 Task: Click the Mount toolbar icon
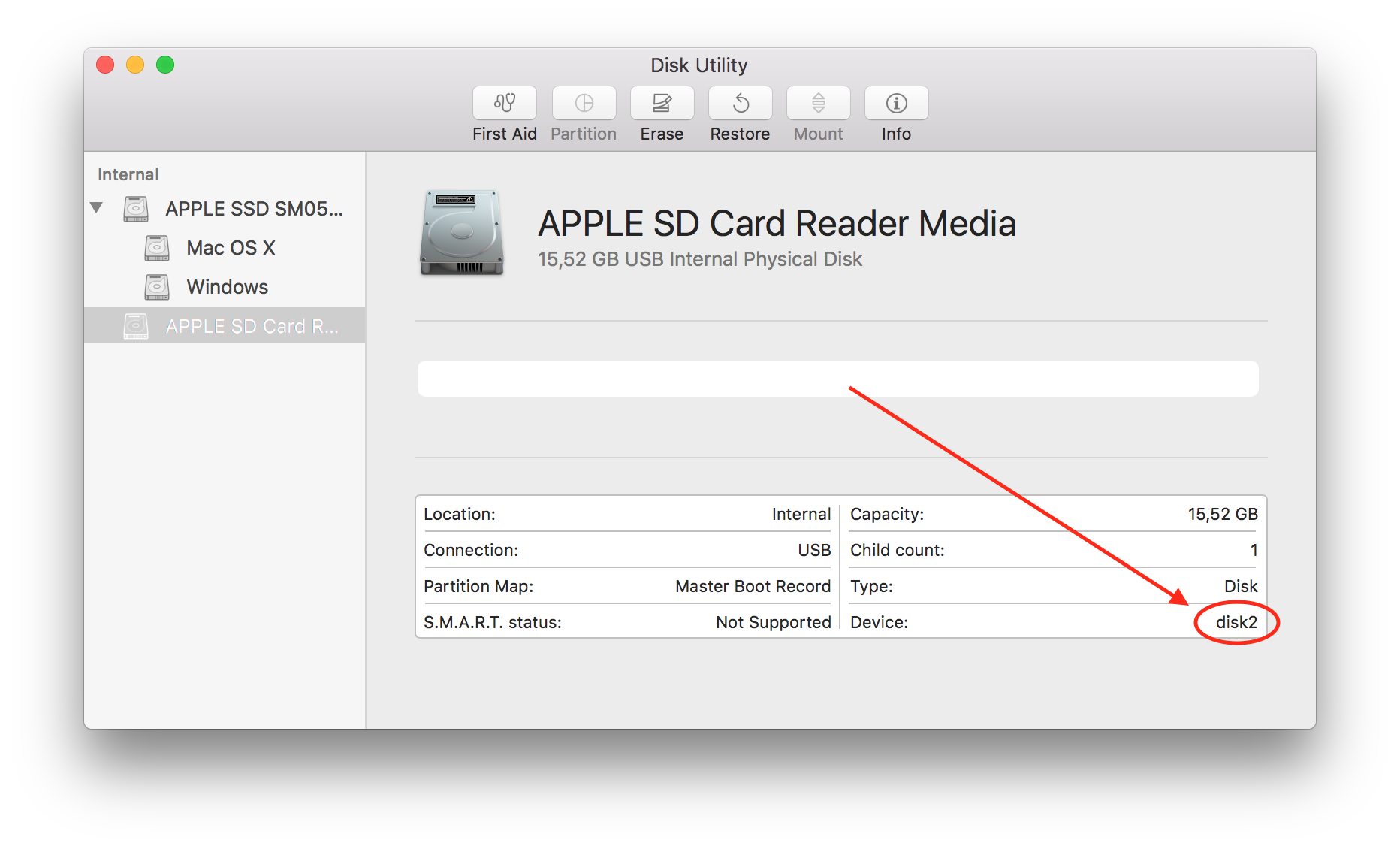819,103
